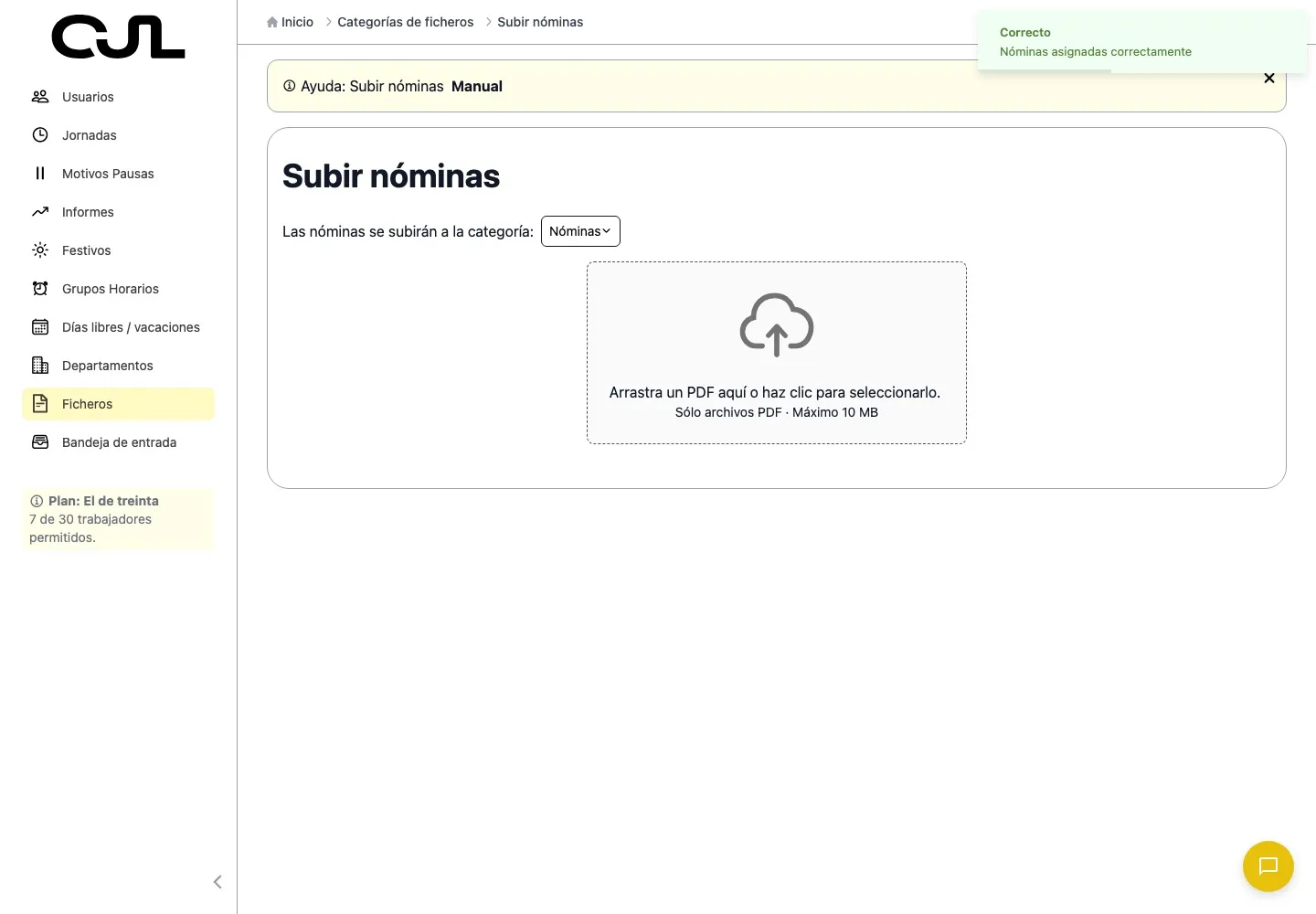
Task: Click the Motivos Pausas pause icon
Action: pyautogui.click(x=40, y=174)
